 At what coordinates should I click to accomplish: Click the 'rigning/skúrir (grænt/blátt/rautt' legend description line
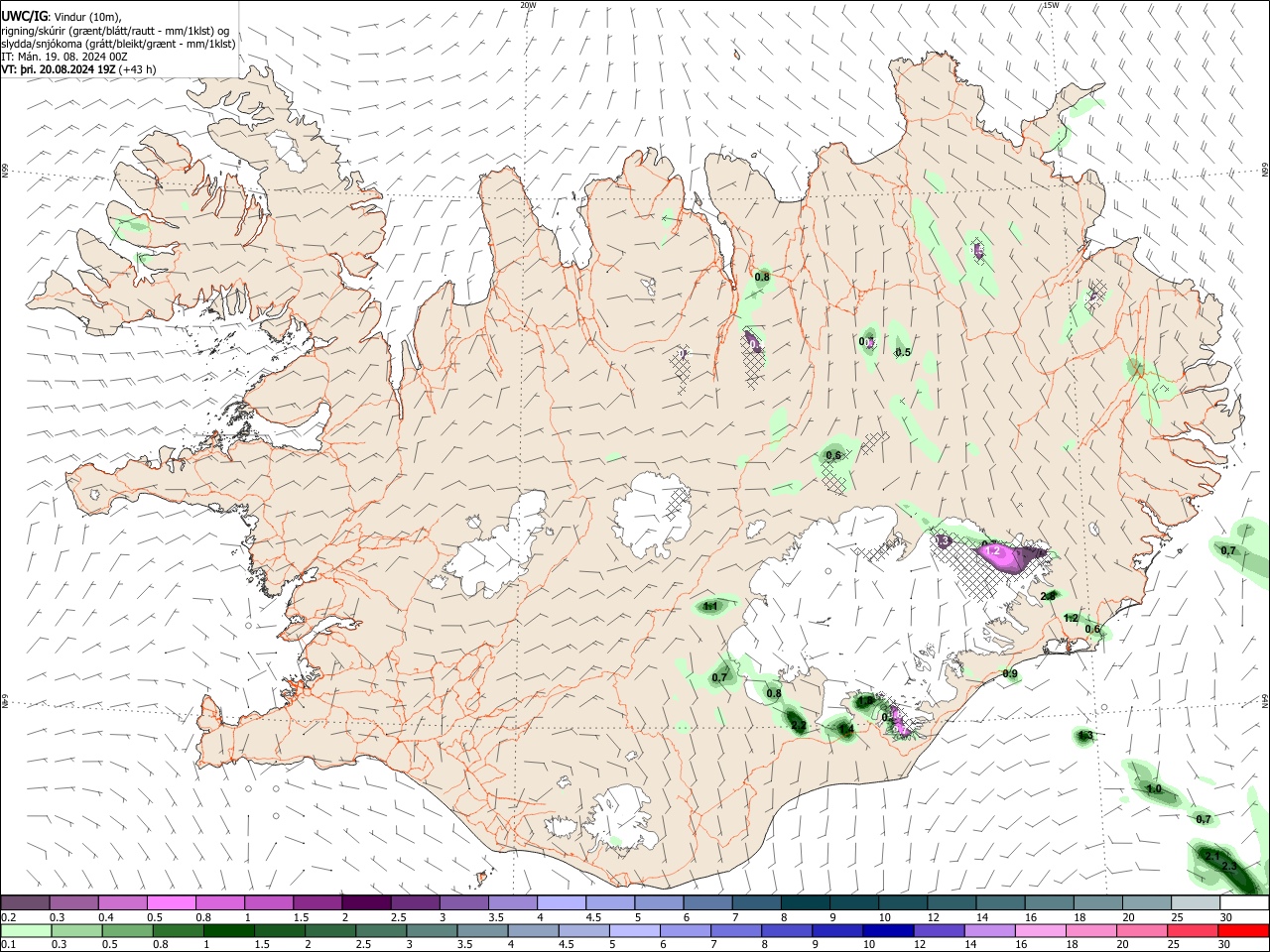(114, 31)
